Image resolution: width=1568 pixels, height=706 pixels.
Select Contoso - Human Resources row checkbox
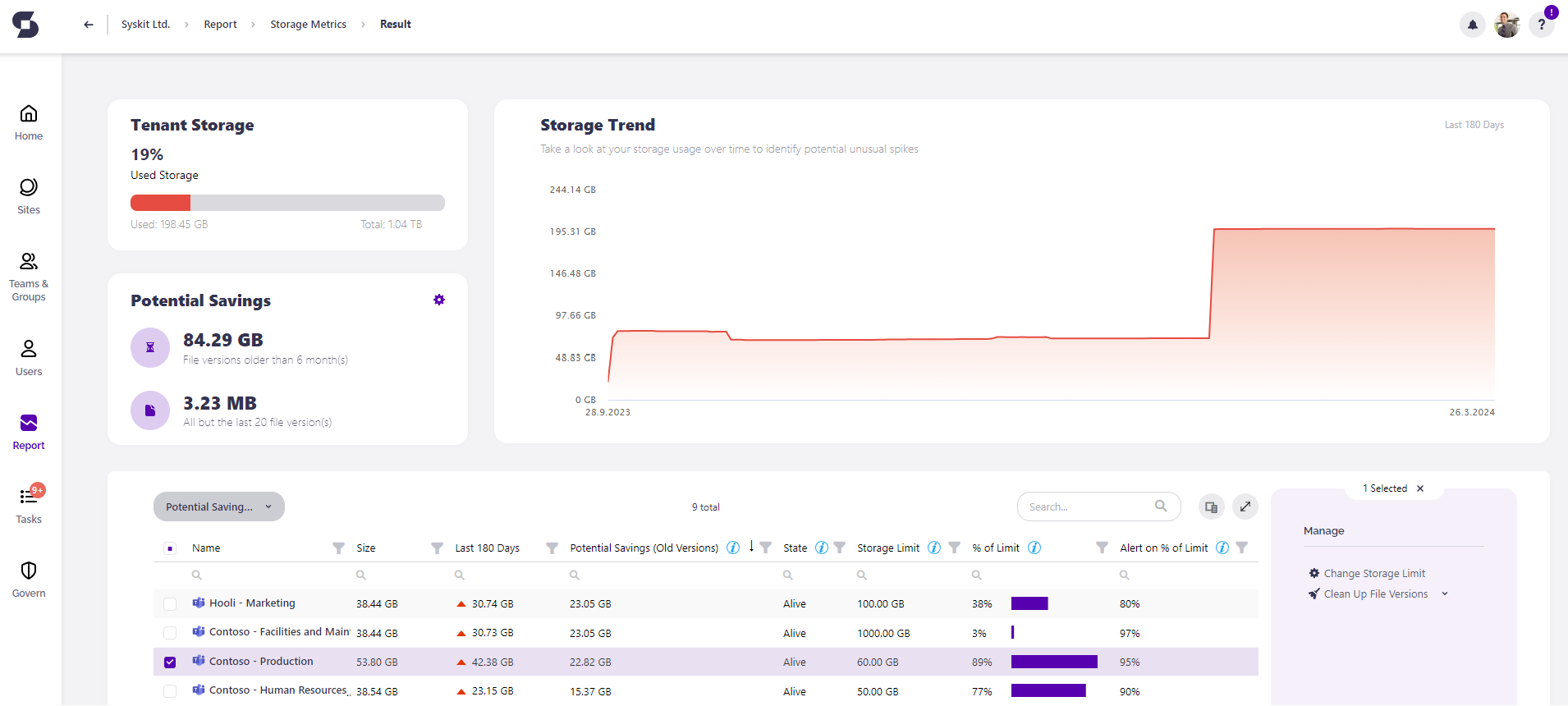point(170,691)
